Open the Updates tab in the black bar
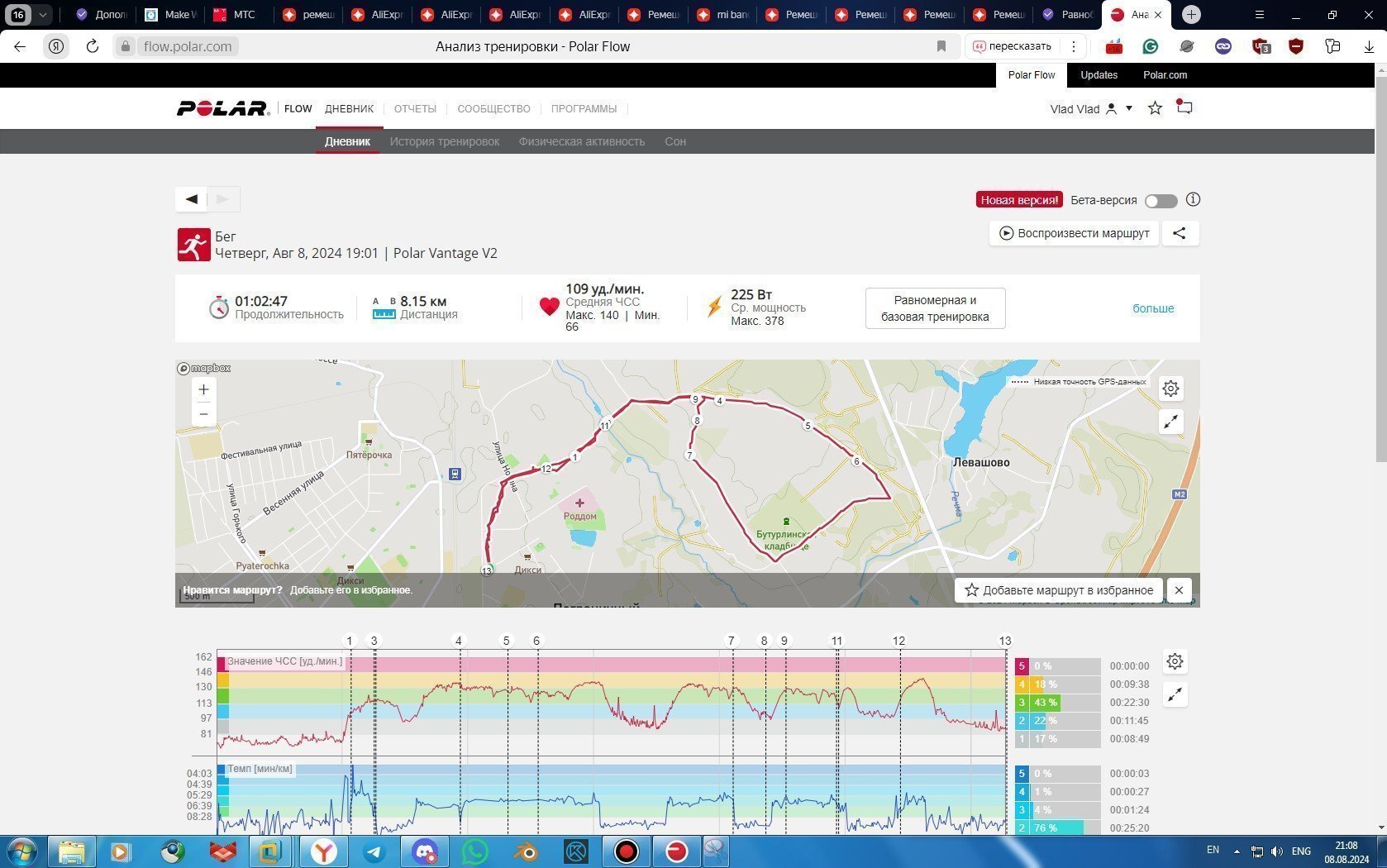1387x868 pixels. coord(1099,75)
